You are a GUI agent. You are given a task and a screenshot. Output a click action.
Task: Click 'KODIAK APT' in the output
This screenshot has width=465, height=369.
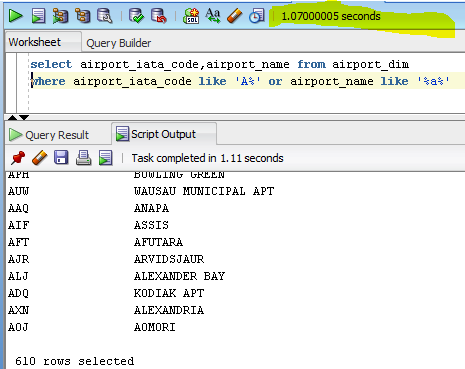click(x=169, y=293)
